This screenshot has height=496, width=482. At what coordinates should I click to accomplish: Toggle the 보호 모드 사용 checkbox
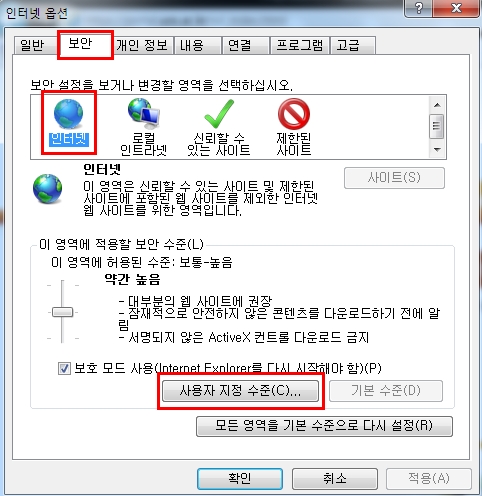pyautogui.click(x=64, y=369)
